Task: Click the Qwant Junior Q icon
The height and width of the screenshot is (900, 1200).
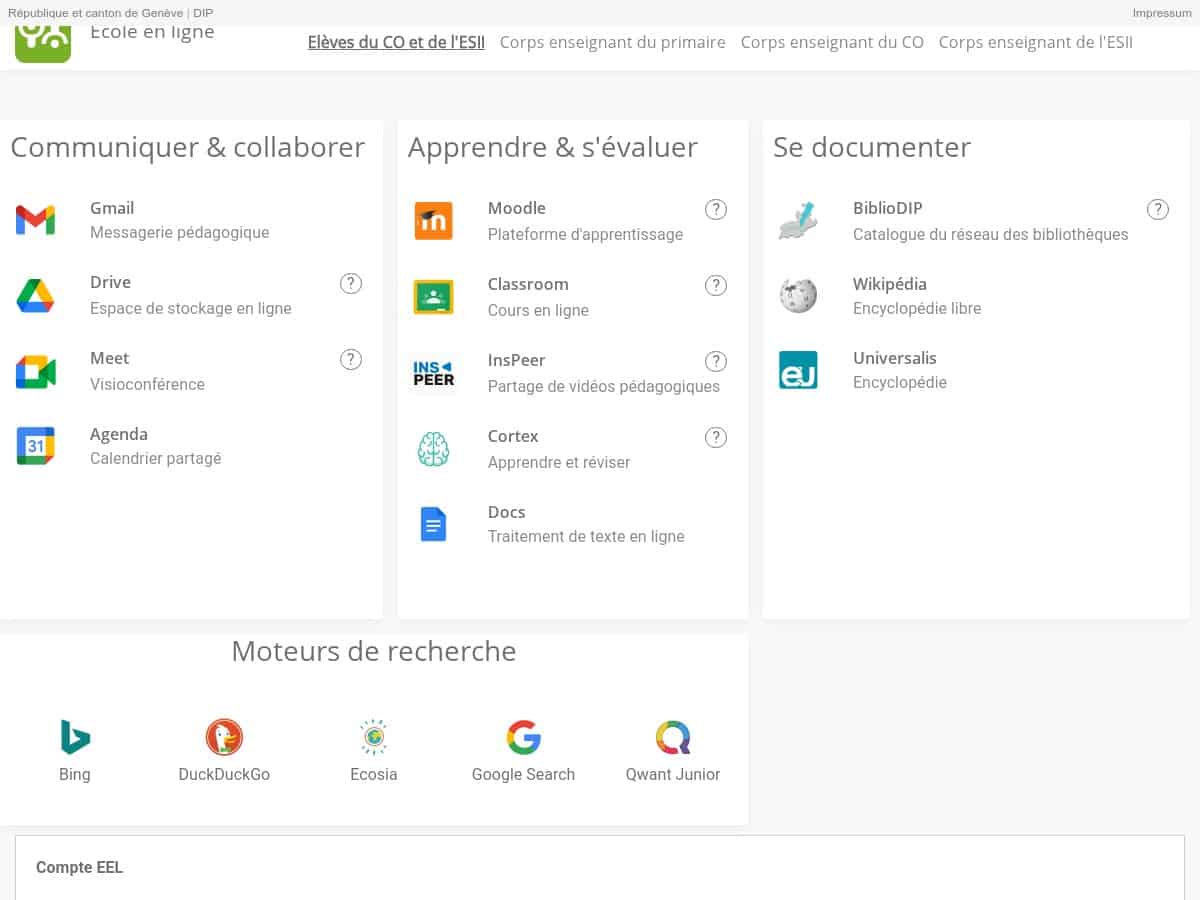Action: coord(673,738)
